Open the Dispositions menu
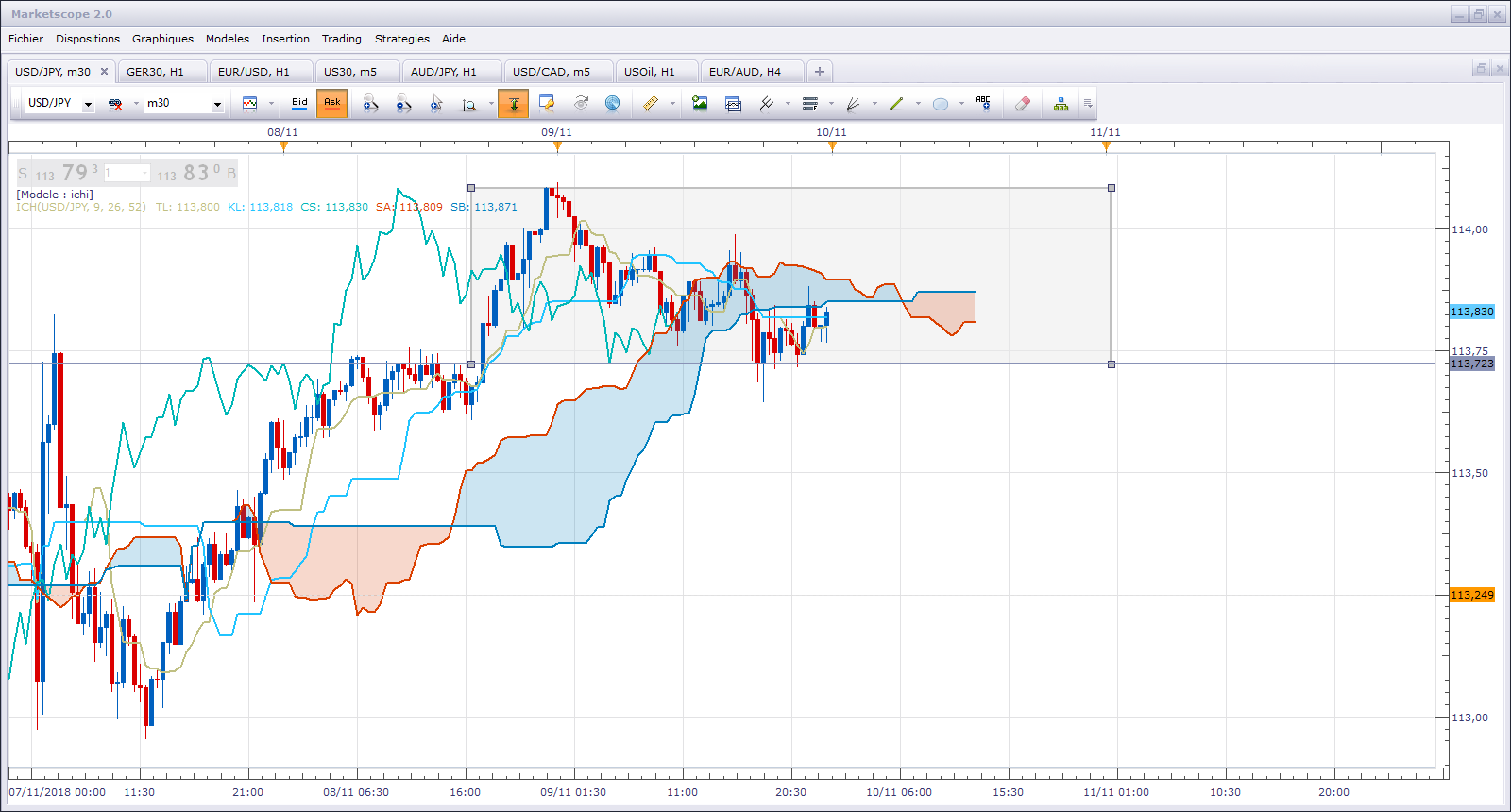 coord(88,39)
